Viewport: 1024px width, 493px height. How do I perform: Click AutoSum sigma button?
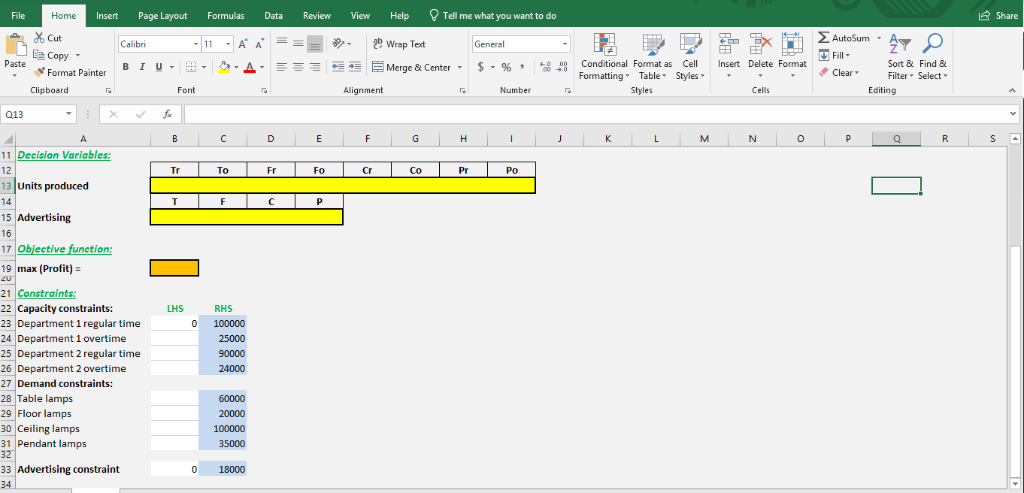845,39
